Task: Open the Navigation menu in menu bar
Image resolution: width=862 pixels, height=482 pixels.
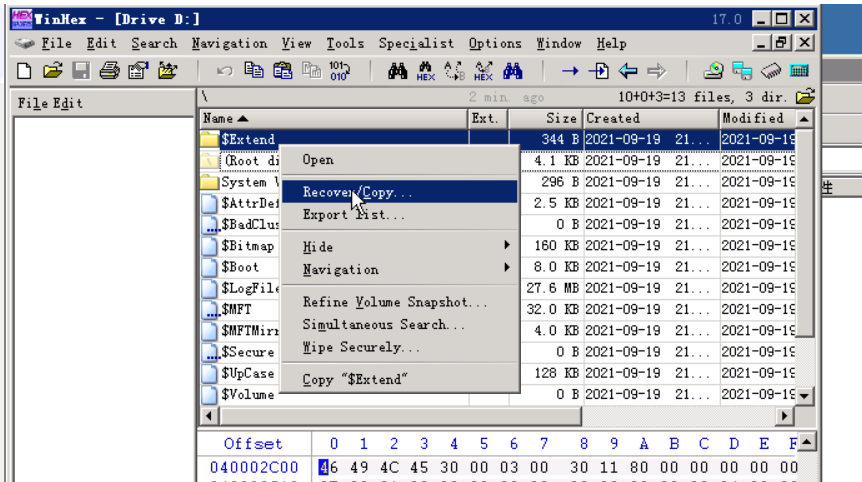Action: coord(229,43)
